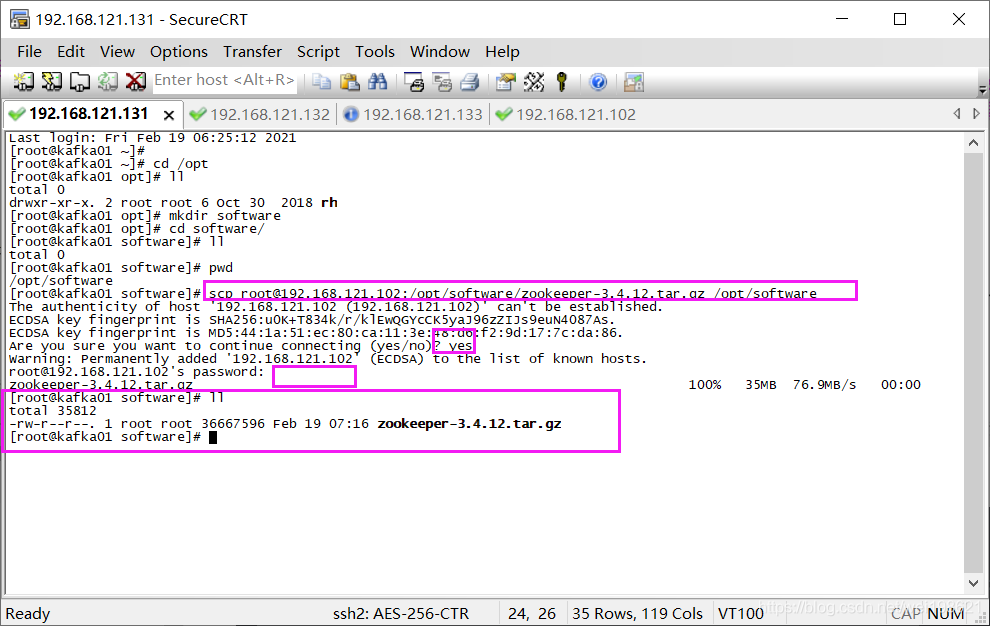The width and height of the screenshot is (990, 626).
Task: Click bold 'zookeeper-3.4.12.tar.gz' file name
Action: click(x=469, y=423)
